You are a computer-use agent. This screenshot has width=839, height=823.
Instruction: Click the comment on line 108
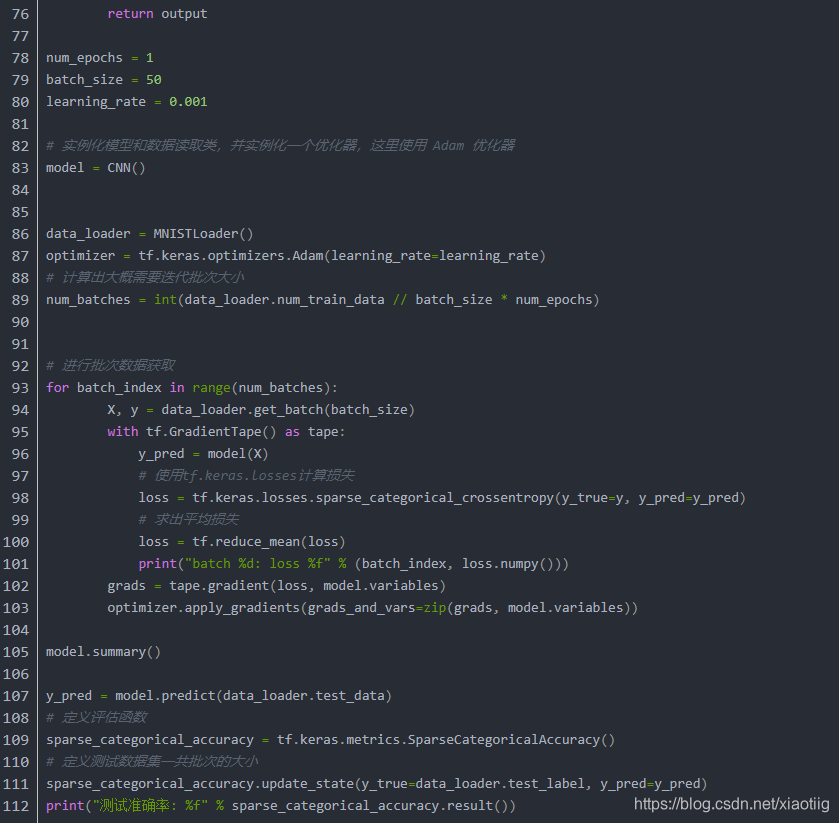point(96,718)
